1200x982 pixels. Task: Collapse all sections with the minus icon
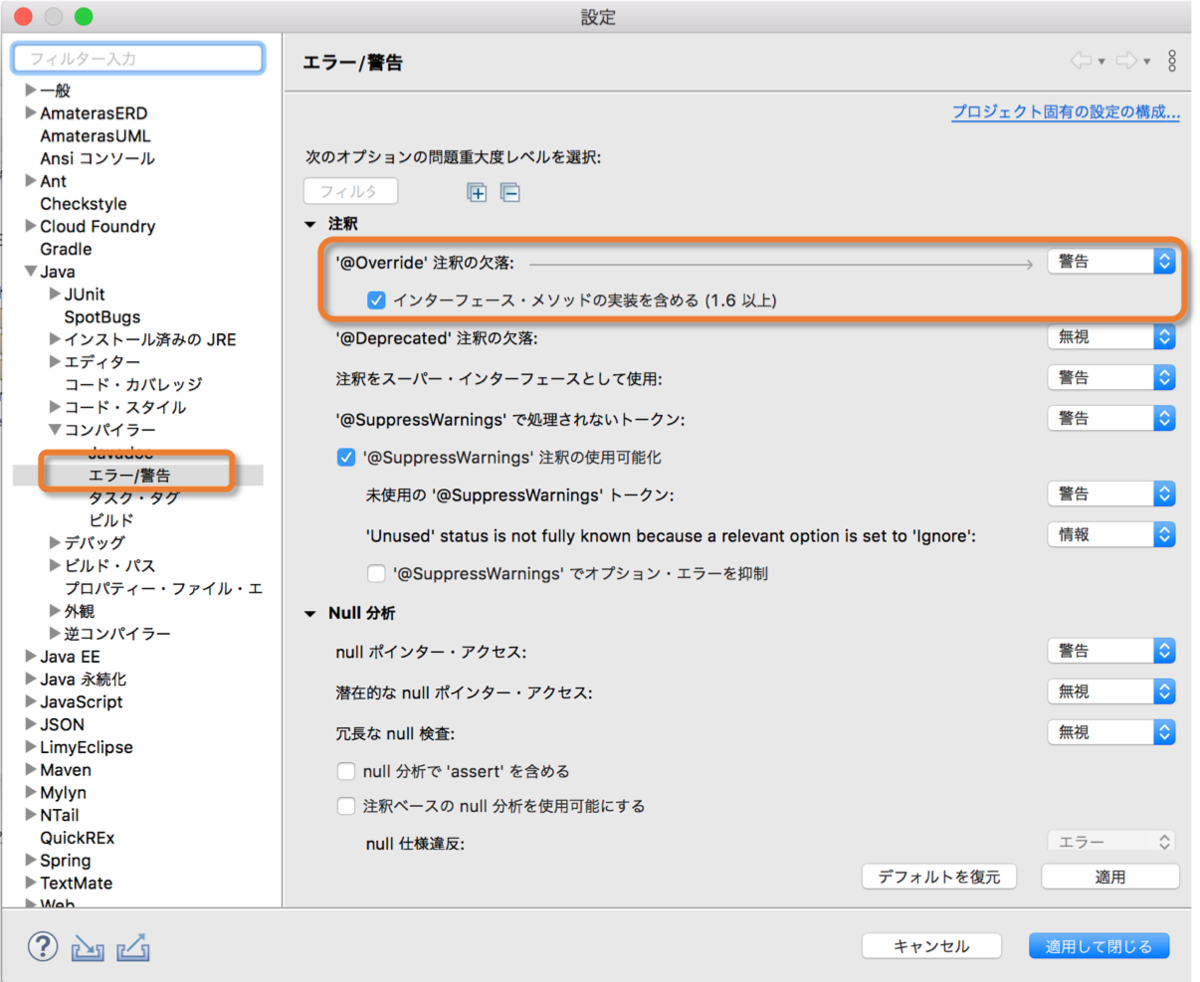[510, 192]
